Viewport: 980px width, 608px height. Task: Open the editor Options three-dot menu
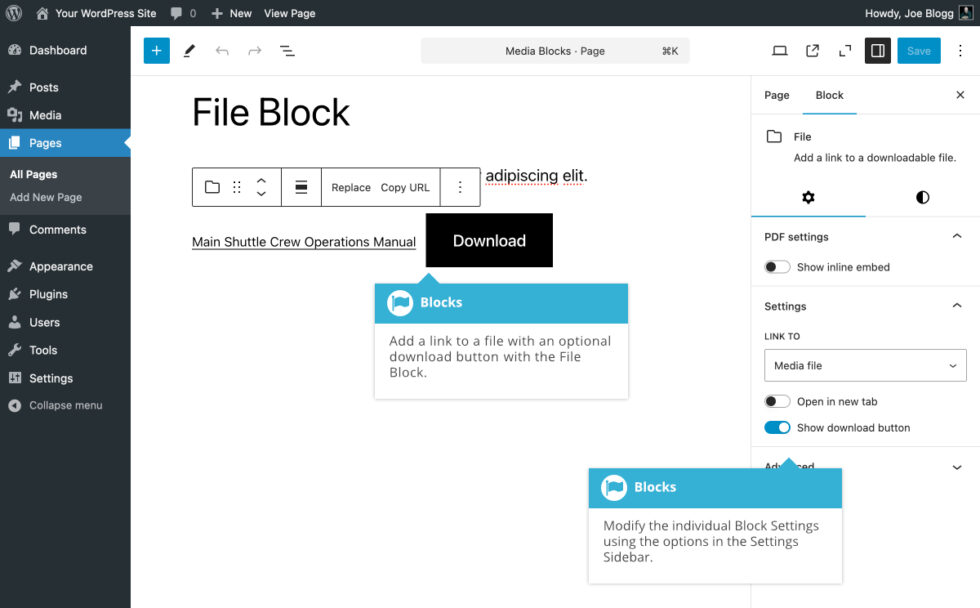point(960,51)
